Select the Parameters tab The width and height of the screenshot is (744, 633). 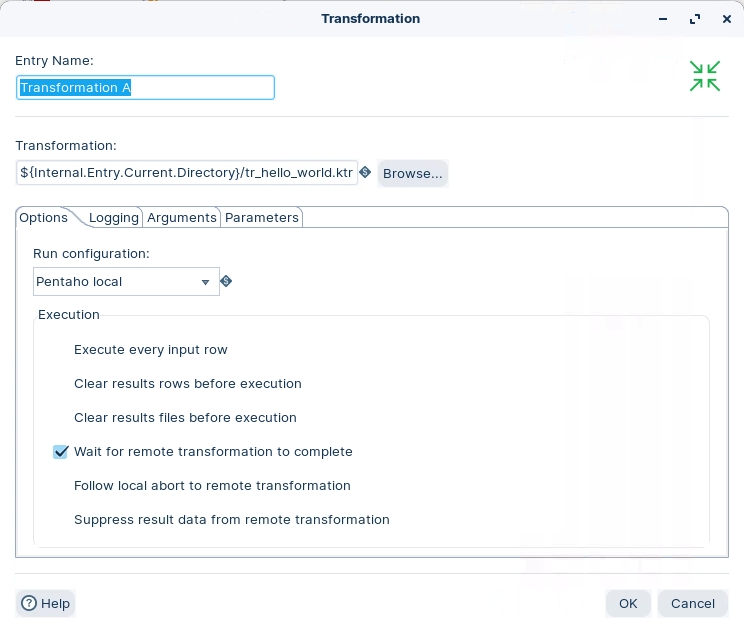(262, 218)
